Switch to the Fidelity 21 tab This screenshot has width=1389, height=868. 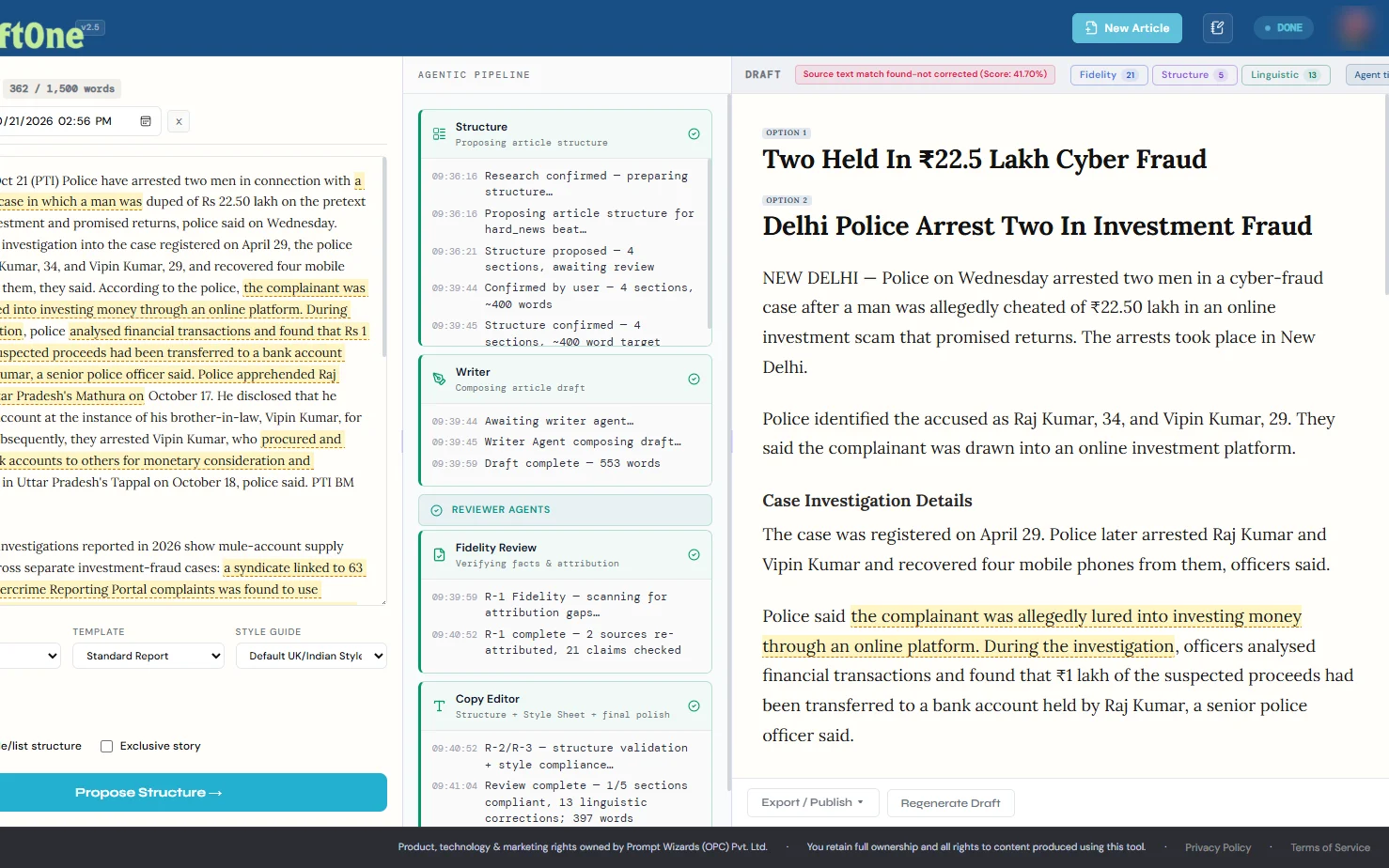[1108, 75]
